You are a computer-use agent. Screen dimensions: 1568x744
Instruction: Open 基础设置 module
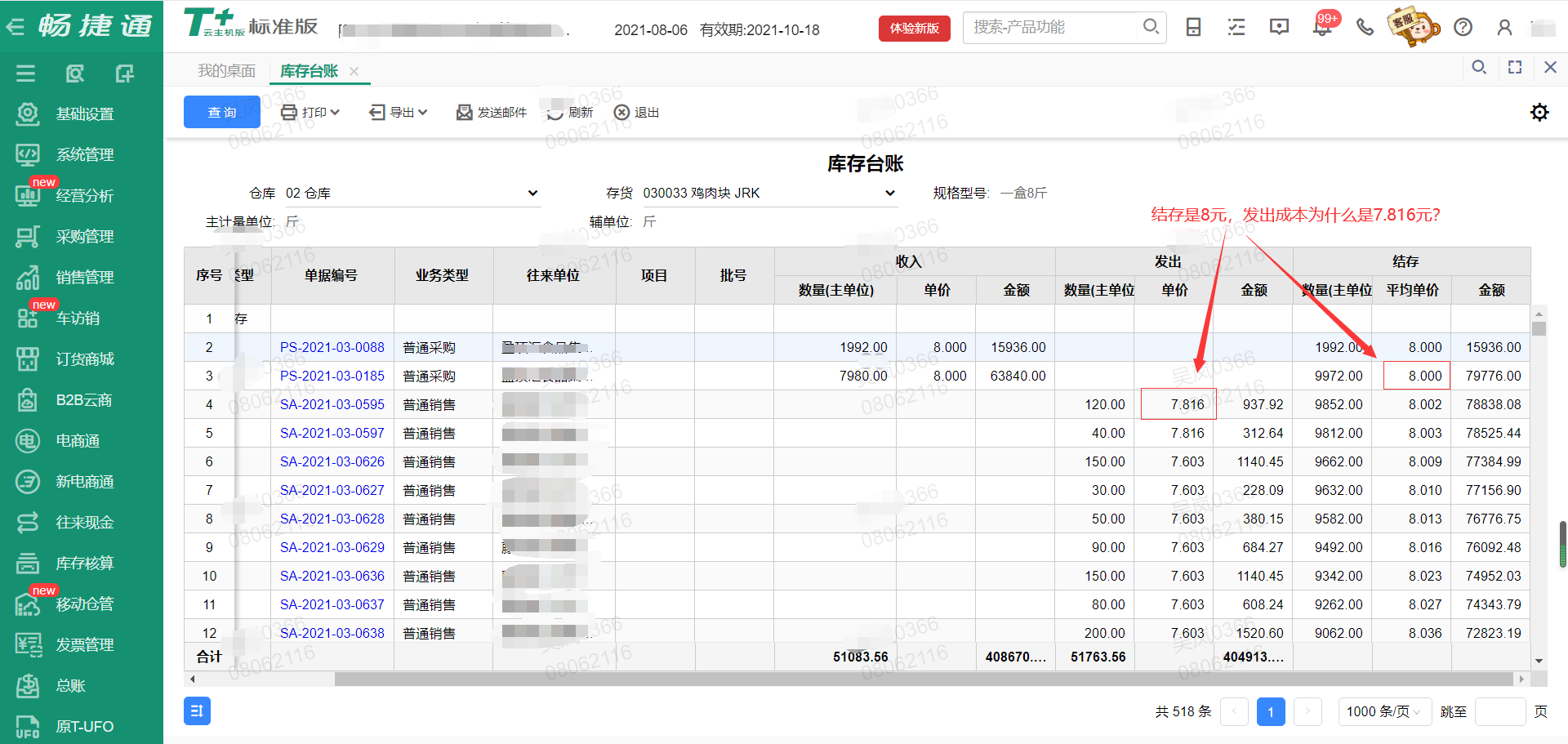click(x=84, y=114)
